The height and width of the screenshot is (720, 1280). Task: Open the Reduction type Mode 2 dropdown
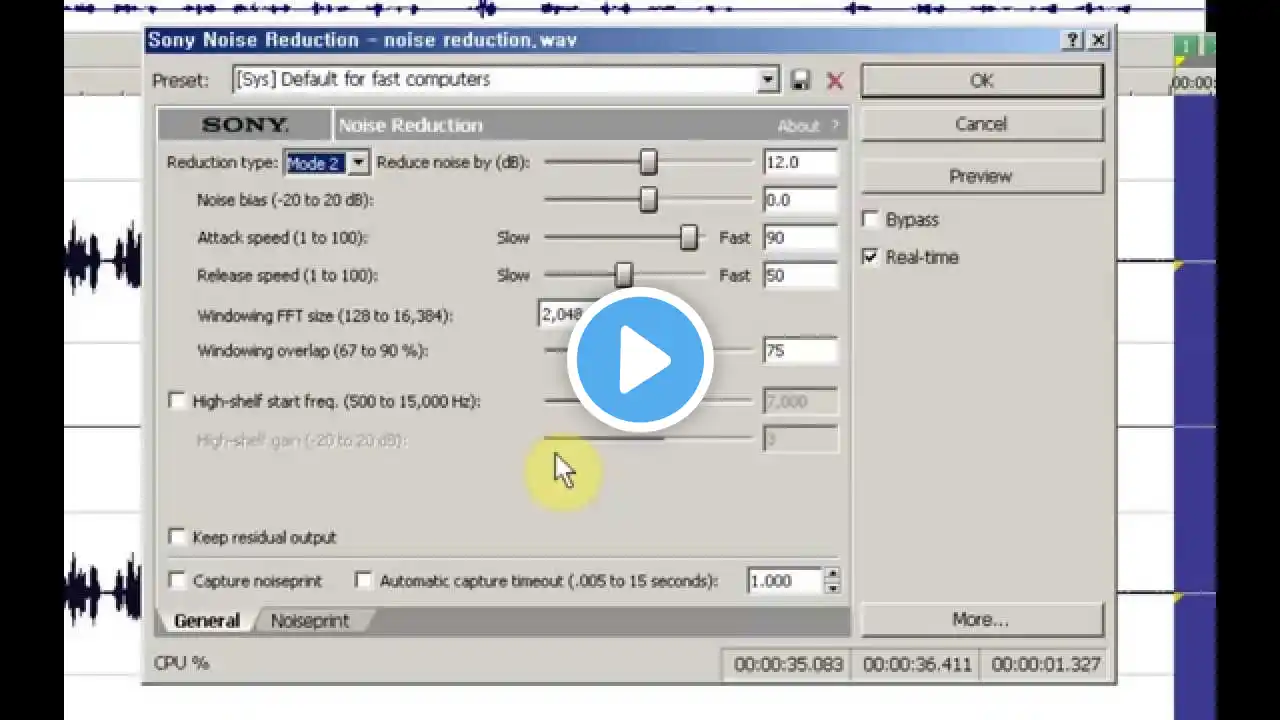(x=357, y=162)
